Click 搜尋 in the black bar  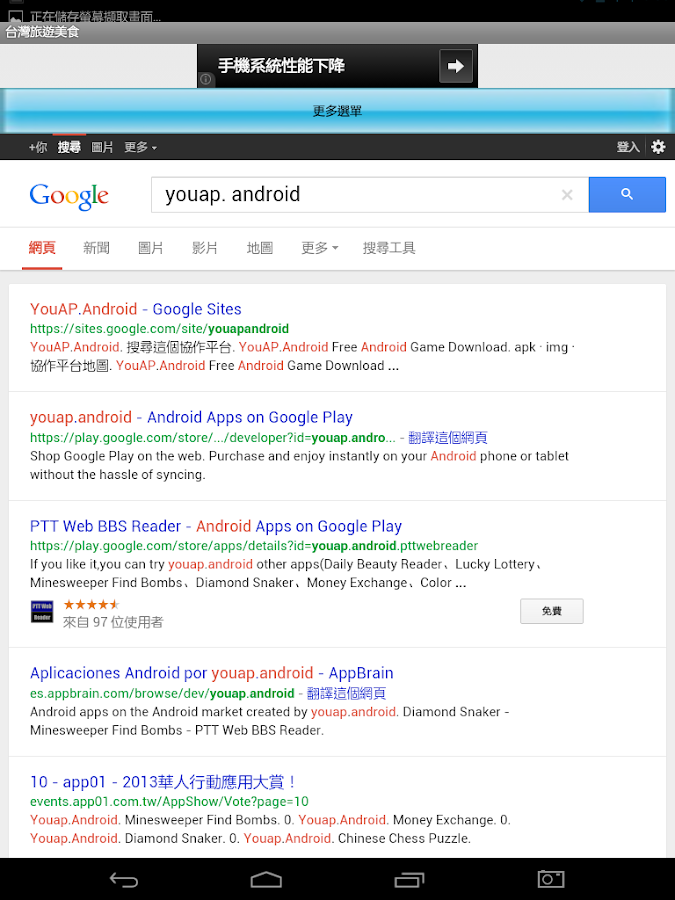[69, 148]
